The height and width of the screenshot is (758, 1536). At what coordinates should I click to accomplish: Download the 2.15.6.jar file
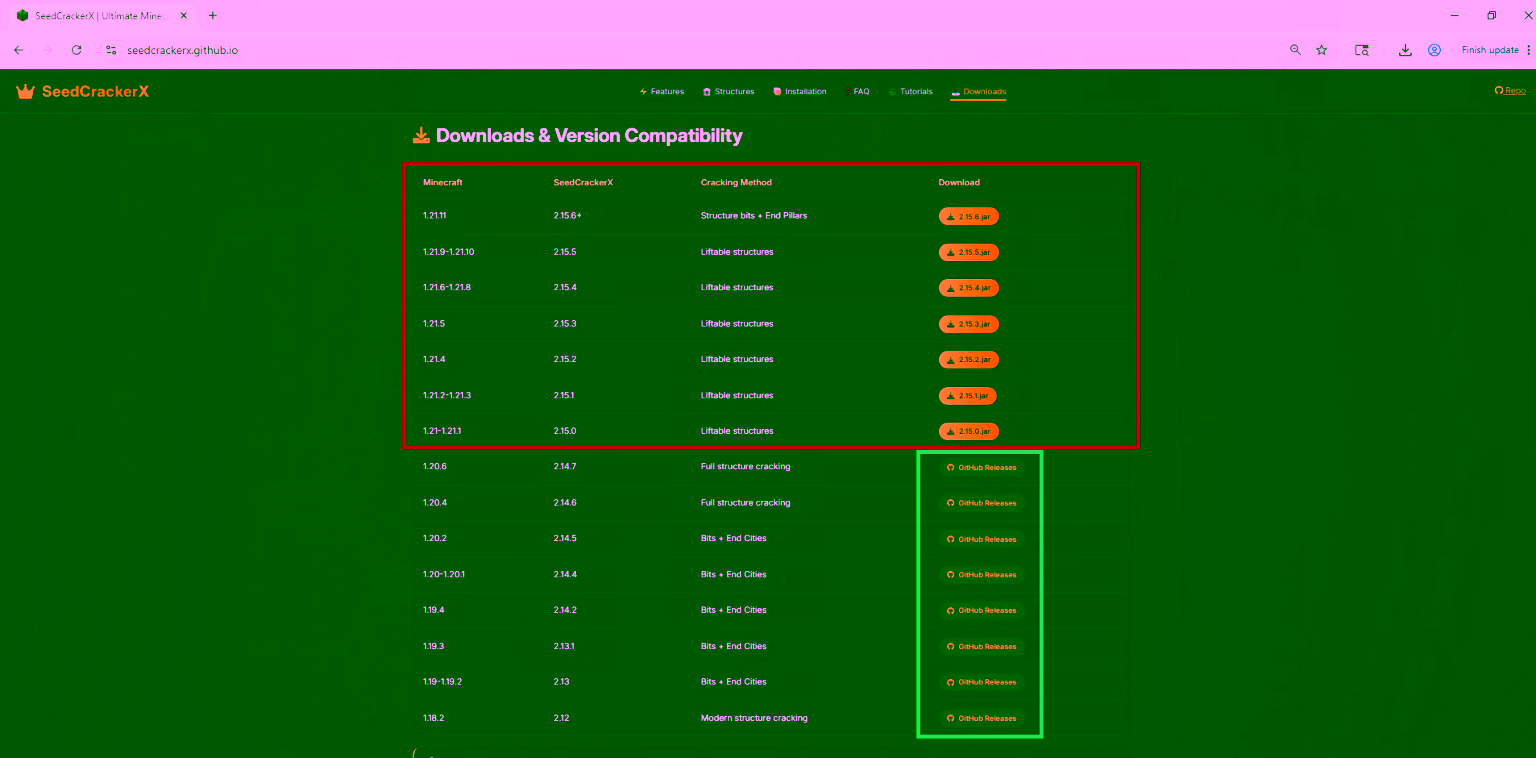pos(969,216)
